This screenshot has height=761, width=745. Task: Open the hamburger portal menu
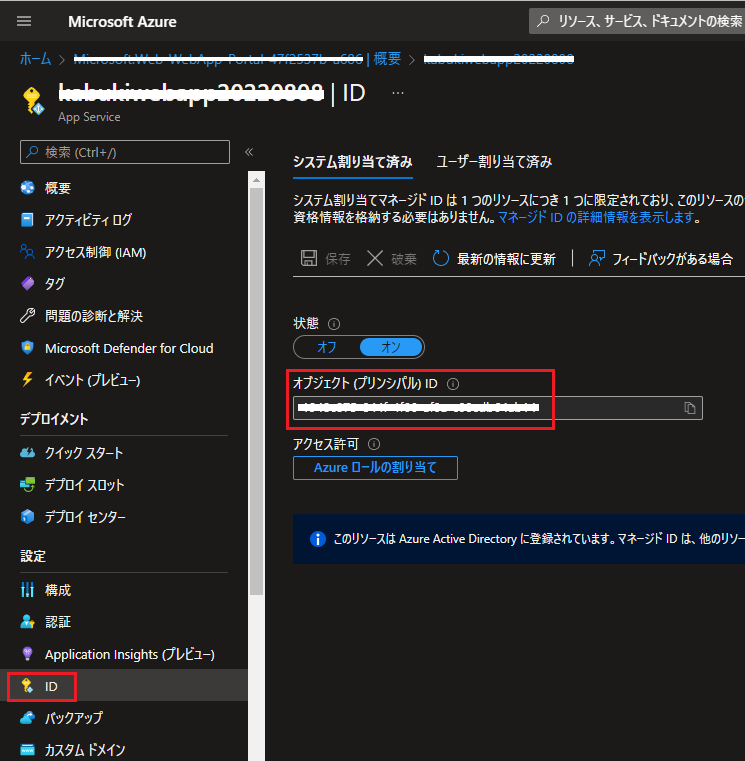[24, 21]
